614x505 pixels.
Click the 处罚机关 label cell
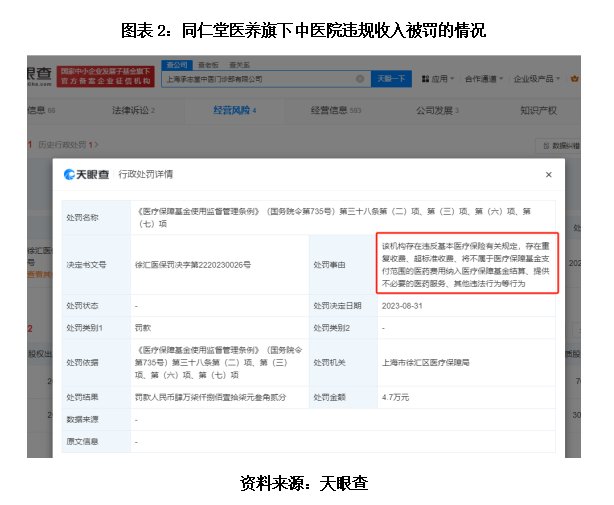coord(343,363)
